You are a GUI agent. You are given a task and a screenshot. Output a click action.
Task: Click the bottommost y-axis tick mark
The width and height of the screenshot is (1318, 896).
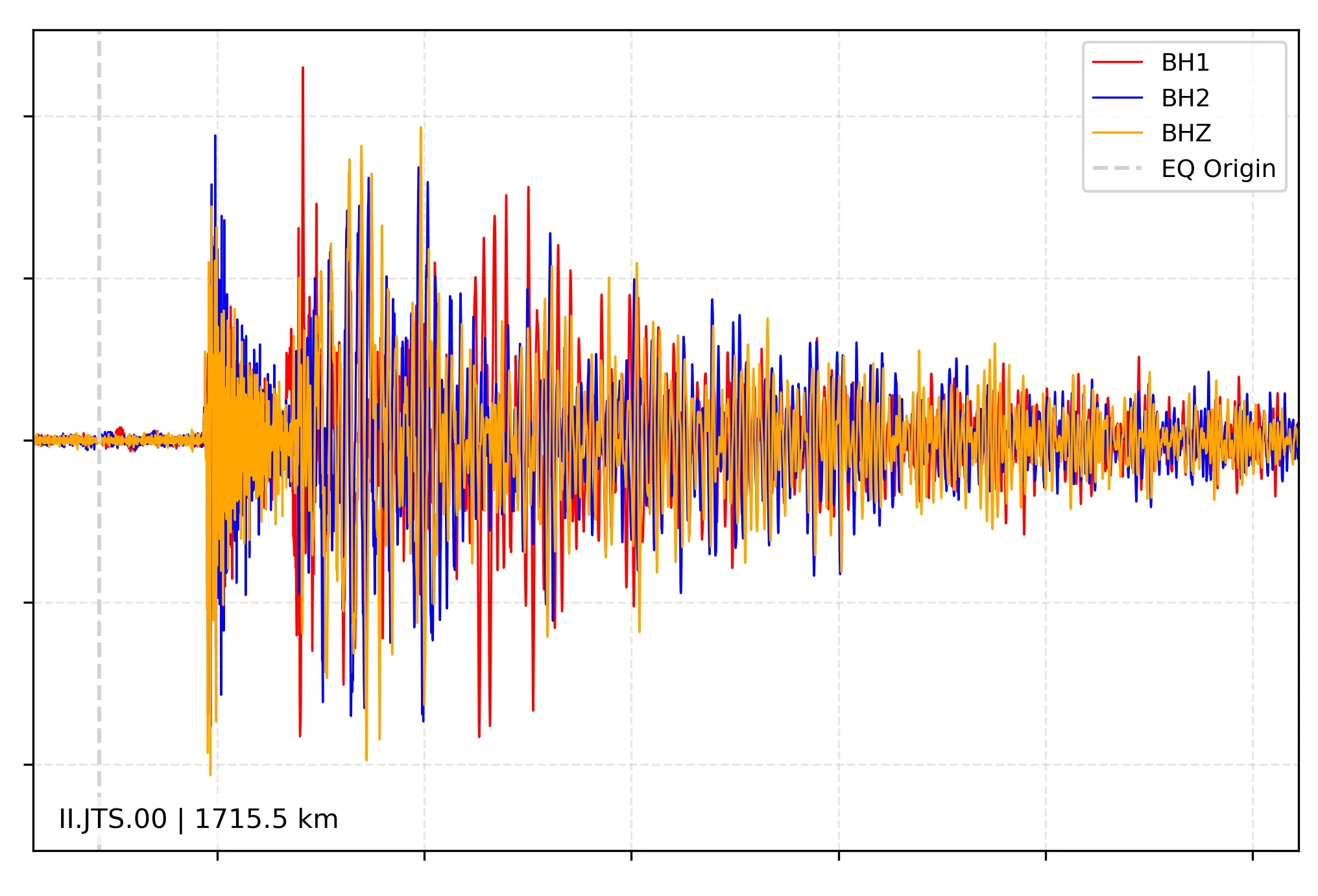[x=29, y=764]
